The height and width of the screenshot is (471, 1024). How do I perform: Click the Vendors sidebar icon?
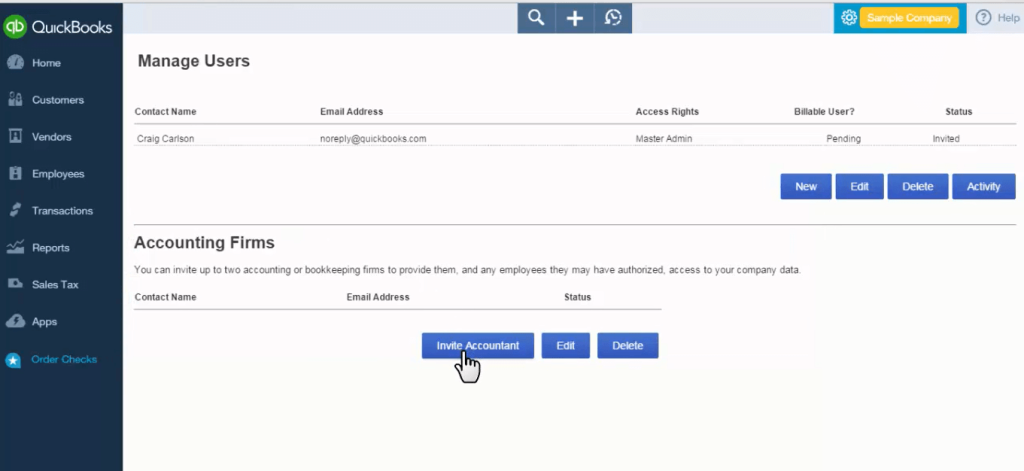(x=15, y=137)
